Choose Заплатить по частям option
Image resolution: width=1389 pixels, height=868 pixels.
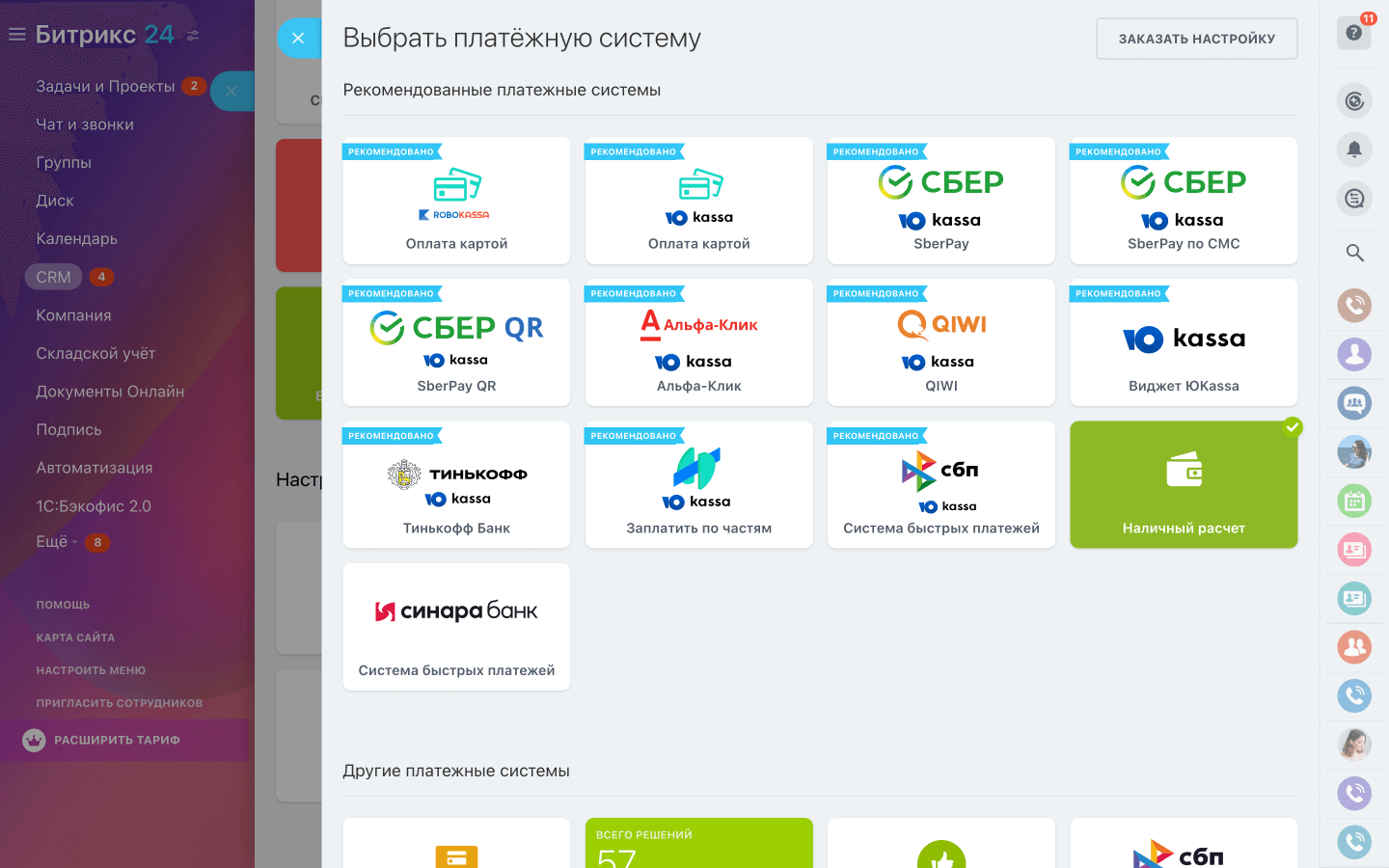point(699,485)
